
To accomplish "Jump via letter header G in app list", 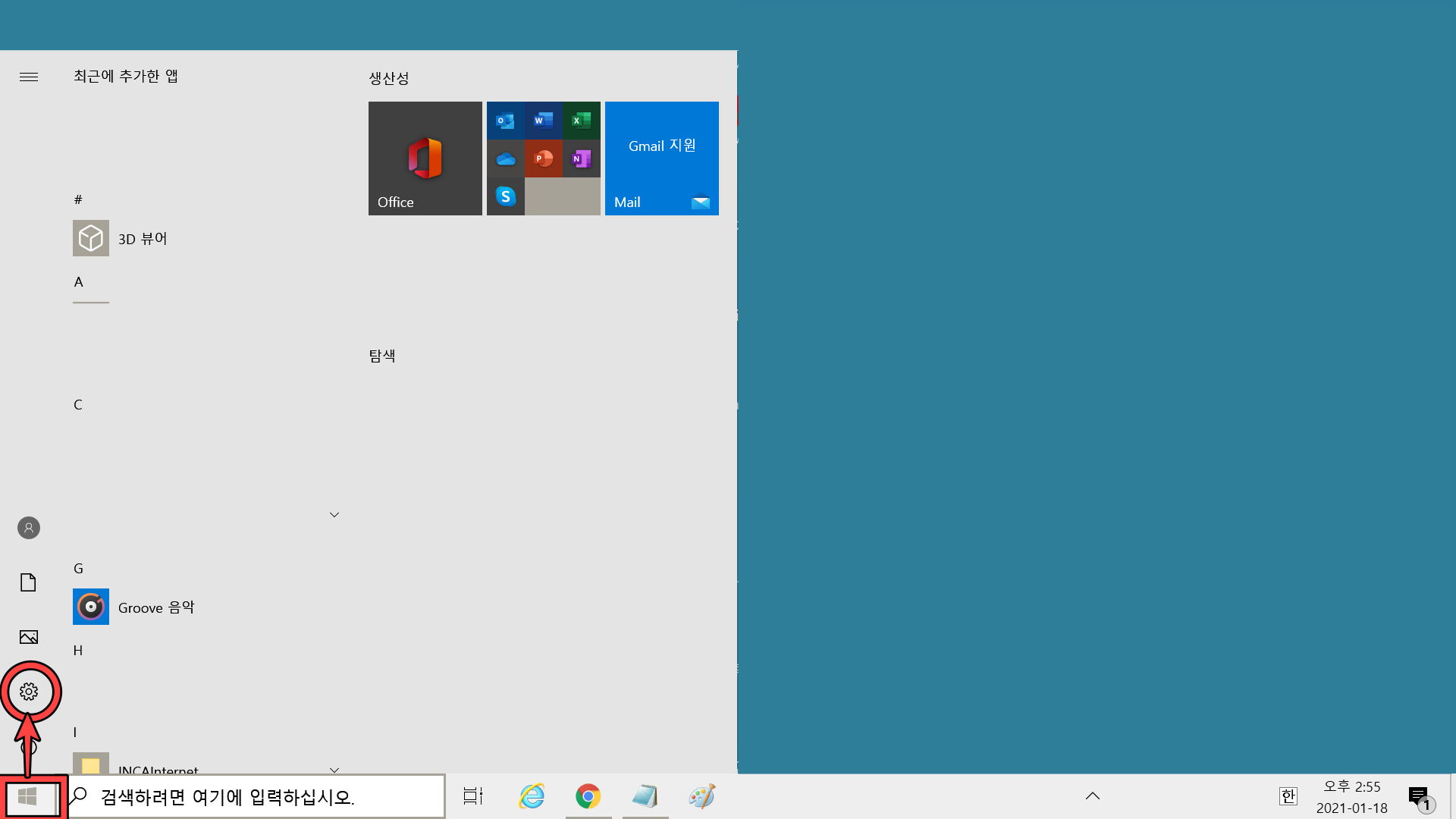I will click(78, 568).
